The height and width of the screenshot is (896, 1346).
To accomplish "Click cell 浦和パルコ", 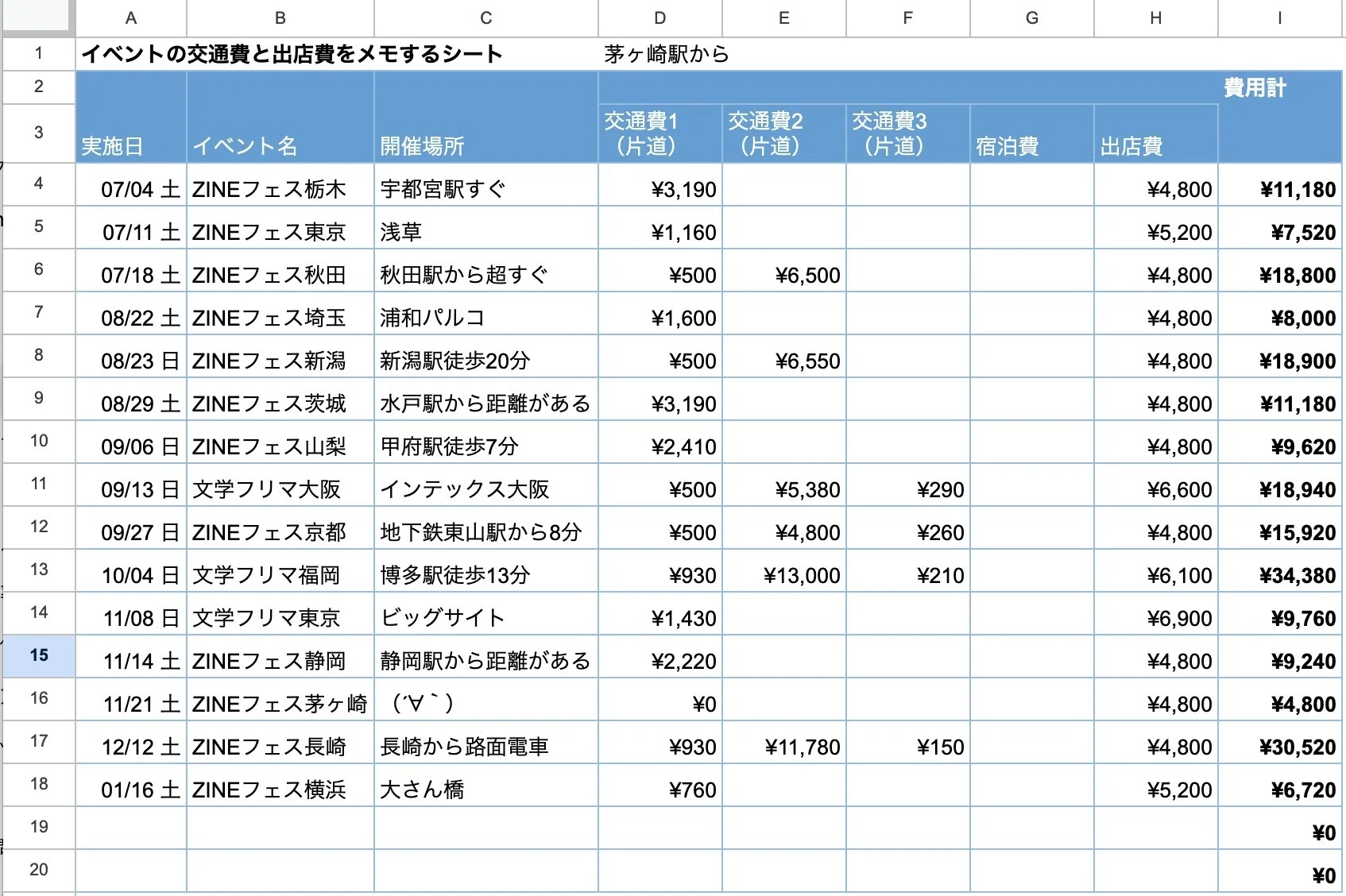I will [x=486, y=314].
